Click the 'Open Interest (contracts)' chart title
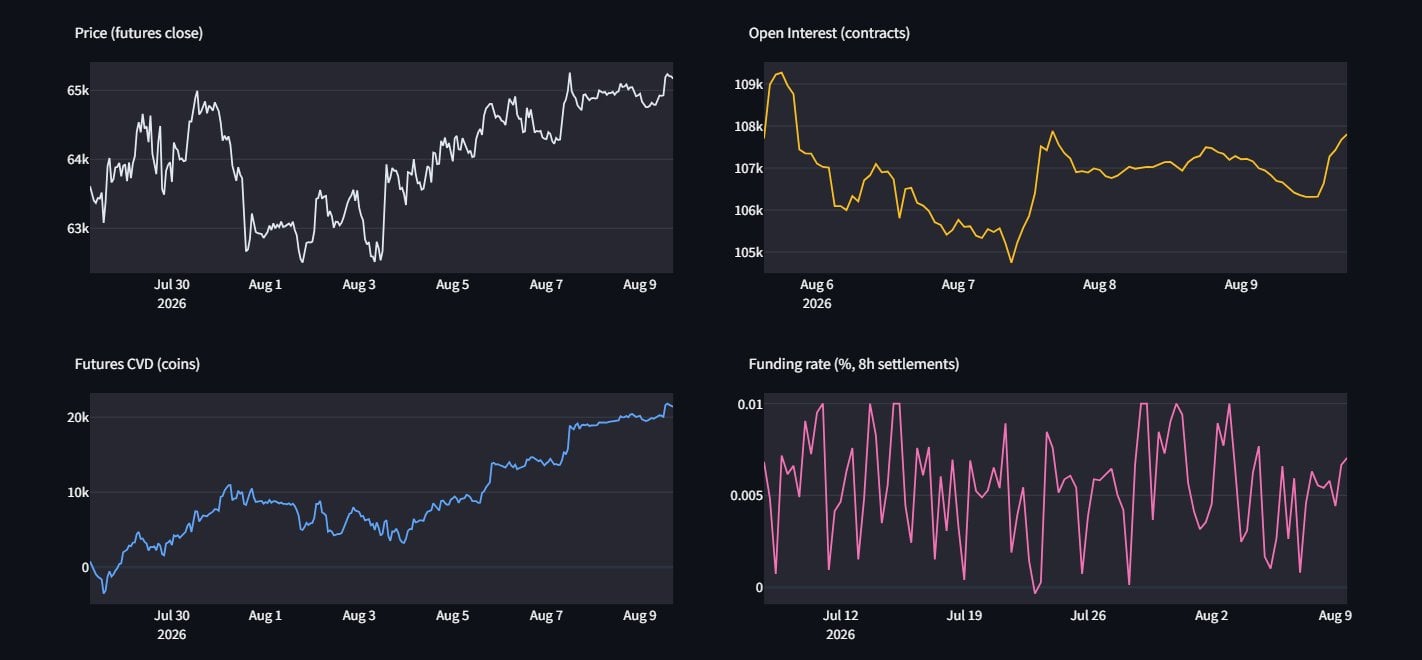Viewport: 1422px width, 660px height. 829,33
